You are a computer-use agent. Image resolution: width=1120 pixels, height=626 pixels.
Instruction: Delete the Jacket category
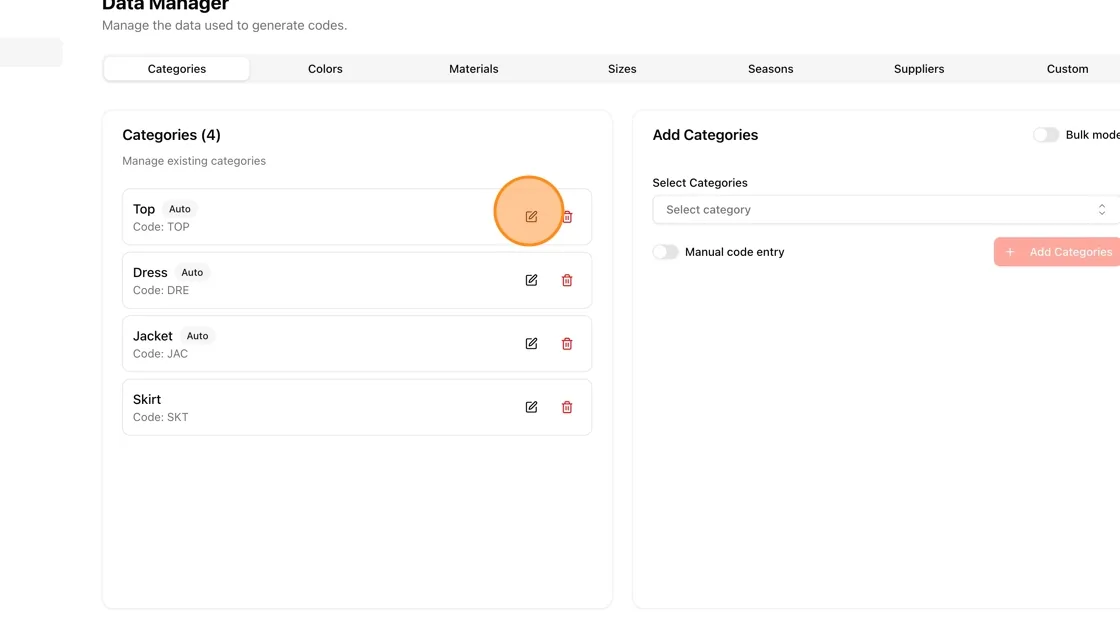(x=567, y=344)
